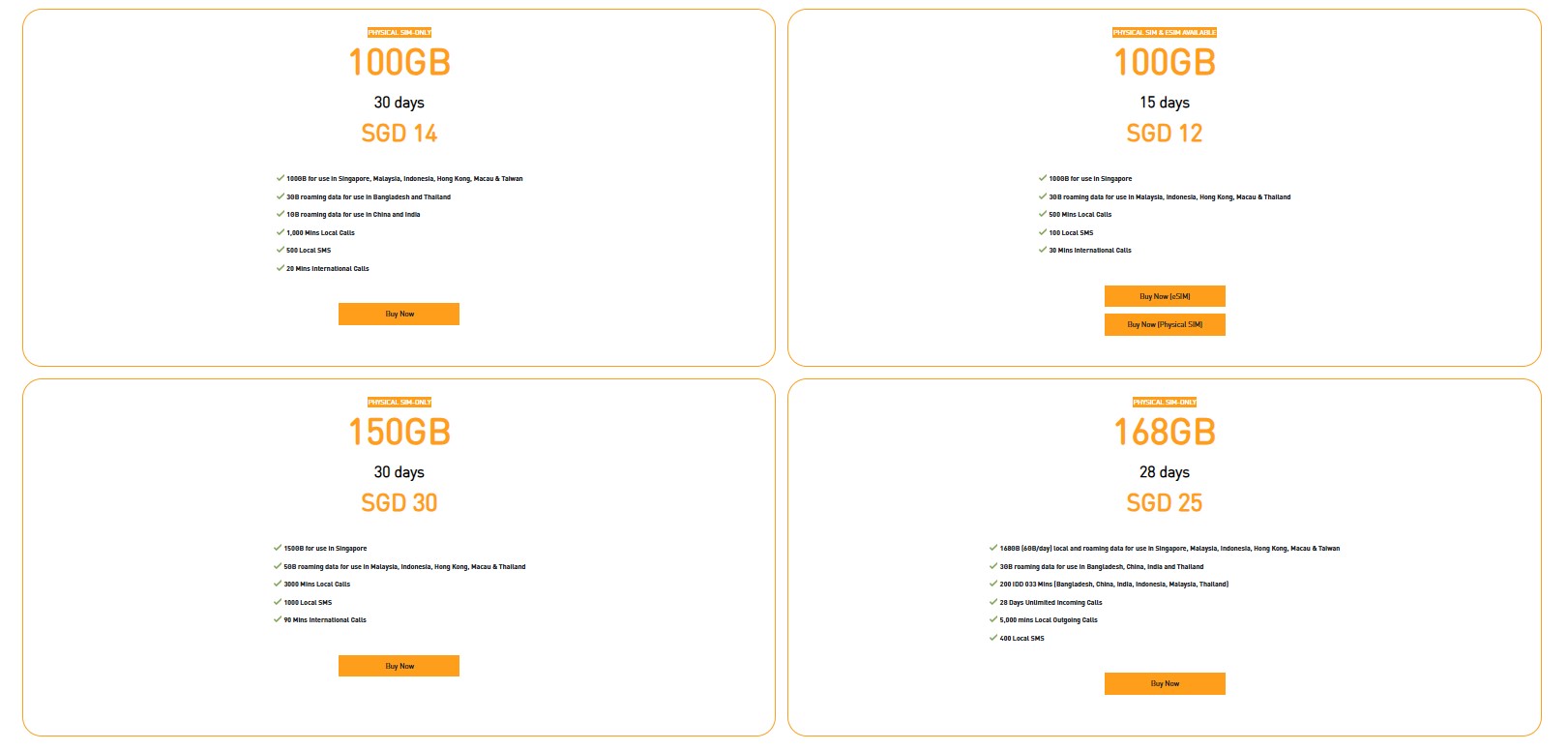Click the checkmark beside '100GB for use in Singapore'
This screenshot has width=1568, height=751.
click(1042, 178)
